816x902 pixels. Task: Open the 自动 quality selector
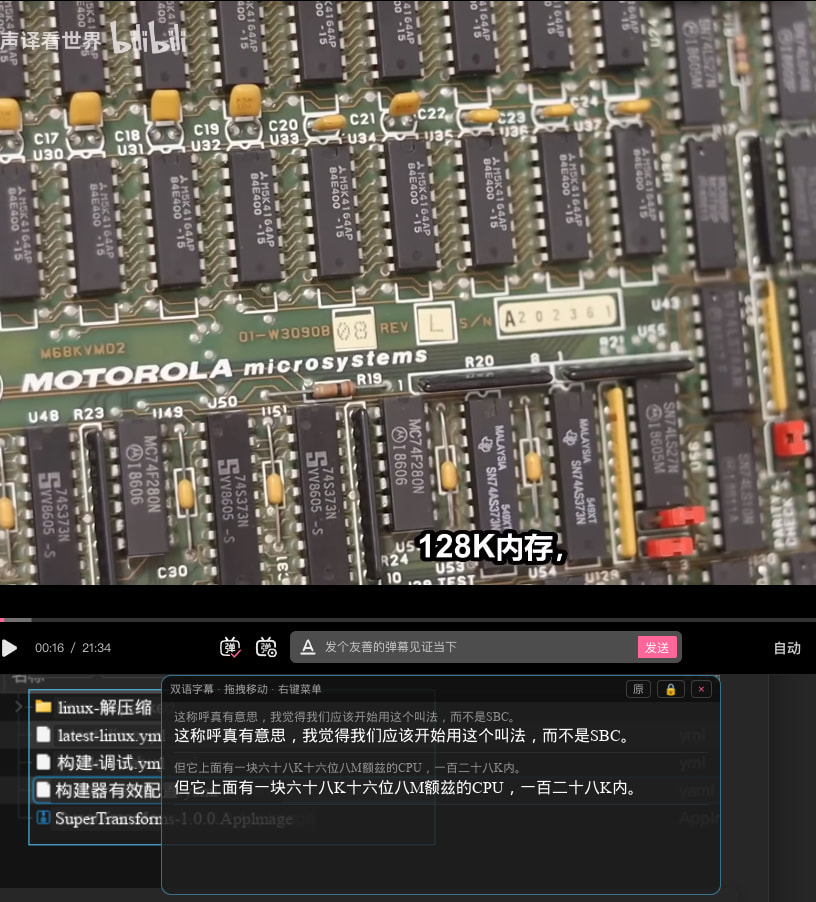[x=787, y=648]
